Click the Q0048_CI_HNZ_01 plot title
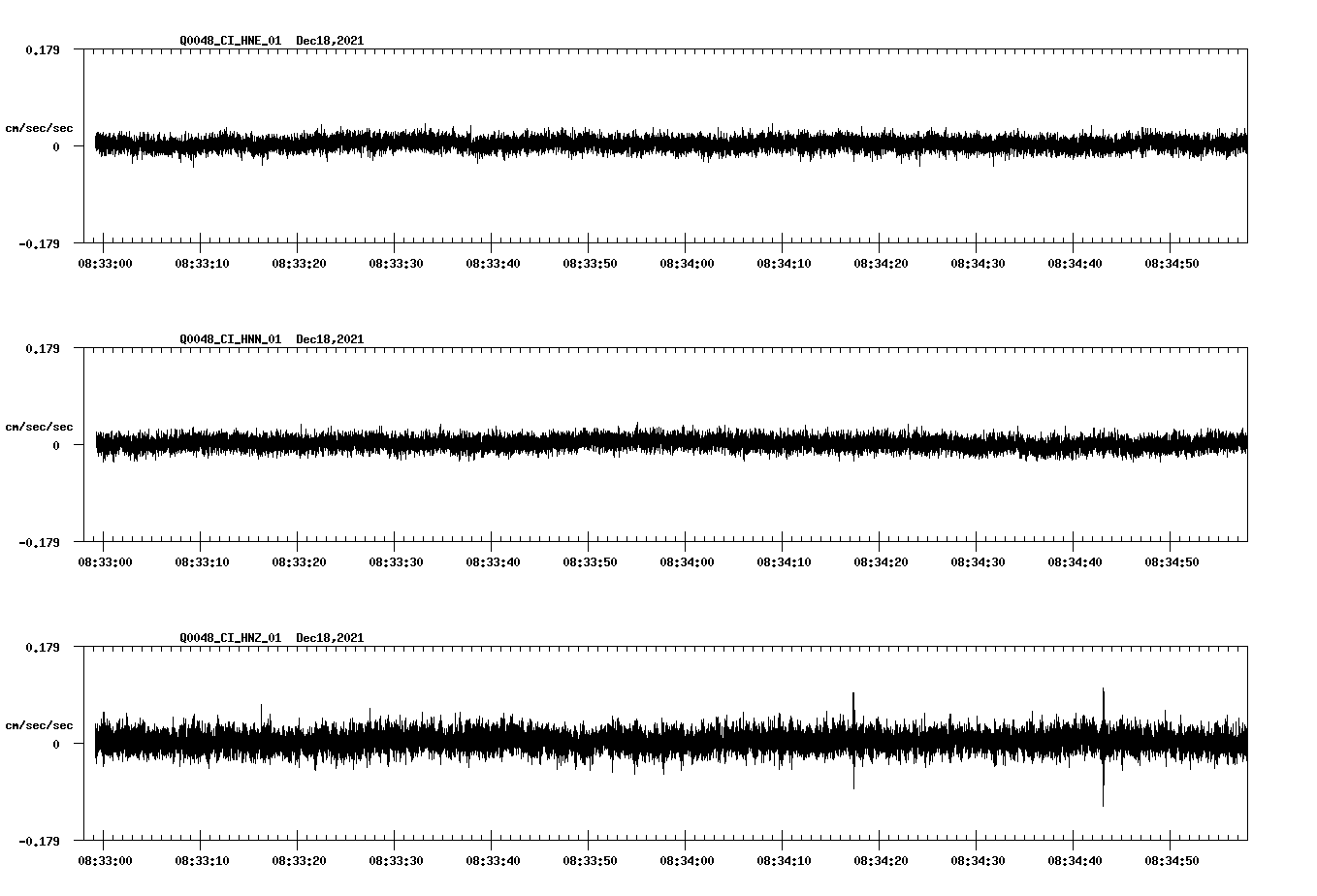Screen dimensions: 1317x896 [x=231, y=638]
